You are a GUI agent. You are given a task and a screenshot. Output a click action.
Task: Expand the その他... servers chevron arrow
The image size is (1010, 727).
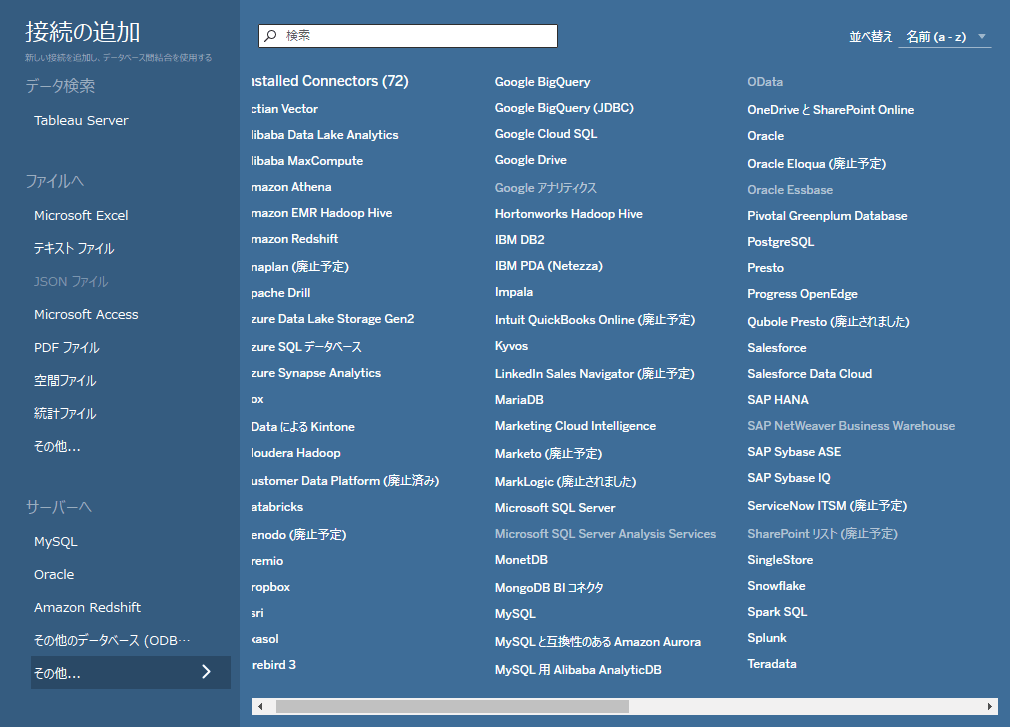click(x=206, y=672)
